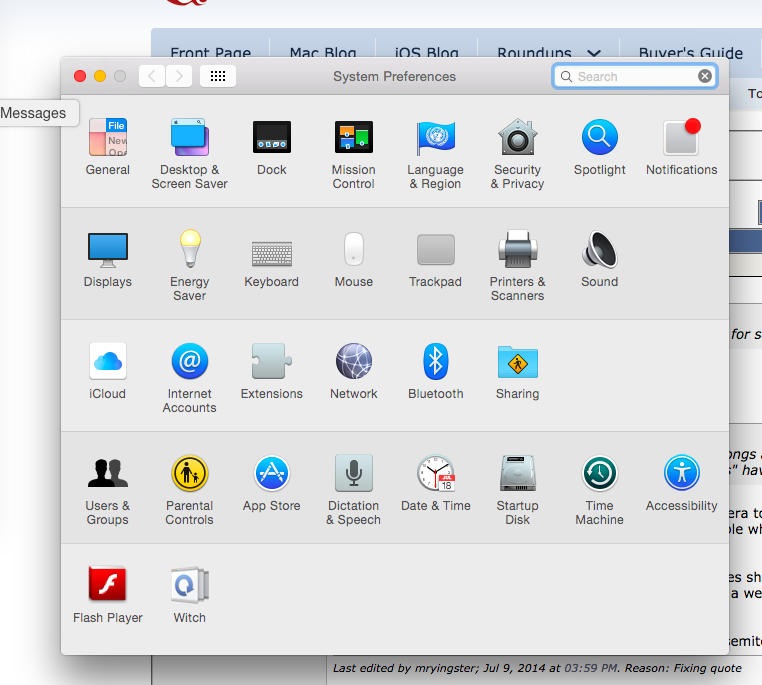Switch to Mac Blog tab in browser

[323, 52]
